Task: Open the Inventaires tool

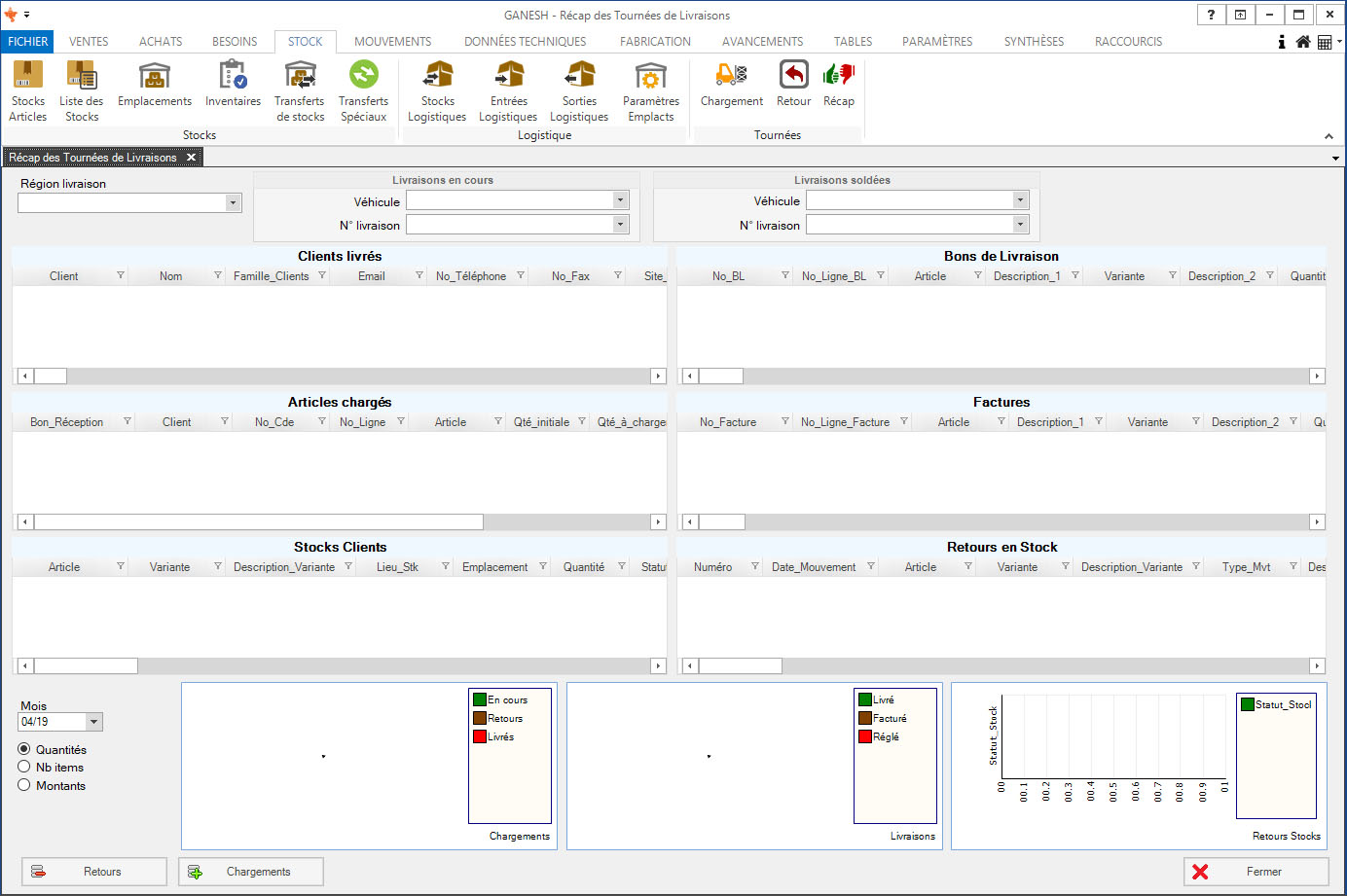Action: 233,76
